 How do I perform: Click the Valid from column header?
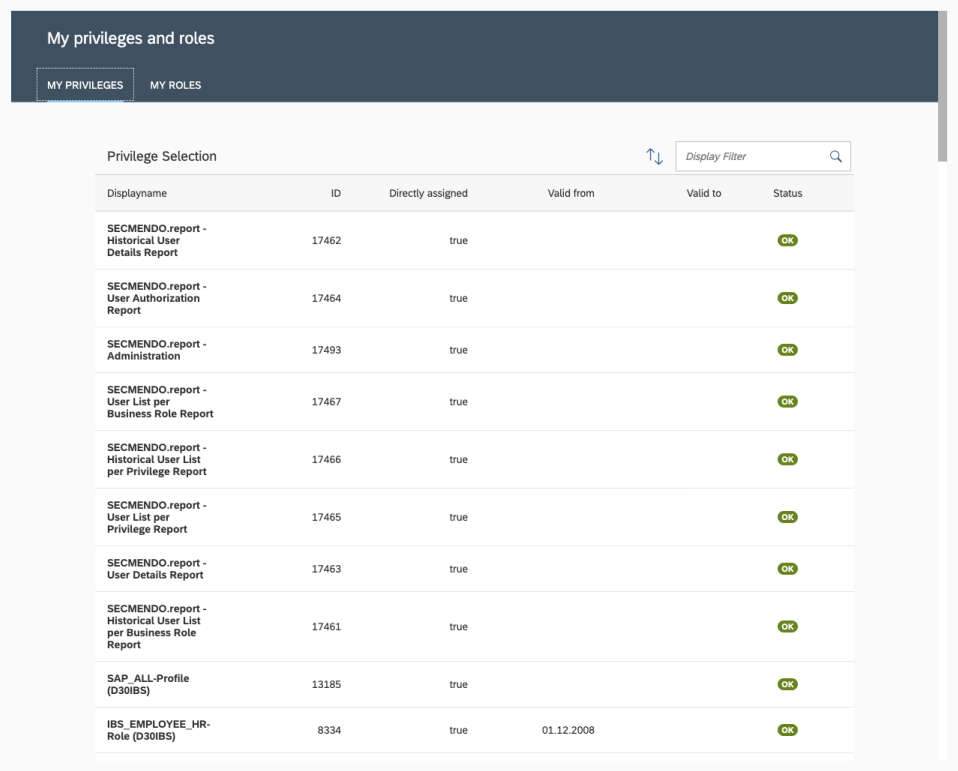[x=571, y=193]
